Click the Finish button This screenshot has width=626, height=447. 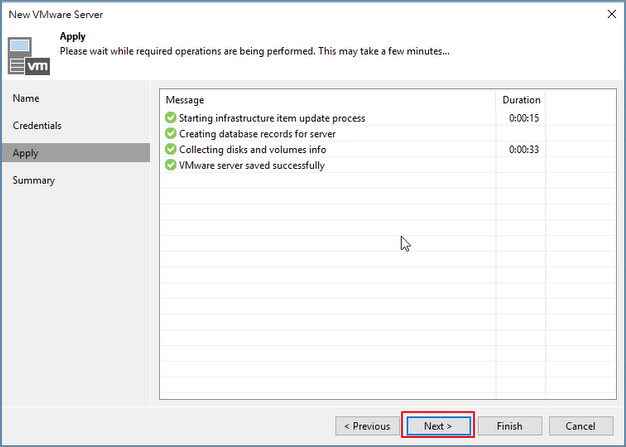[509, 426]
